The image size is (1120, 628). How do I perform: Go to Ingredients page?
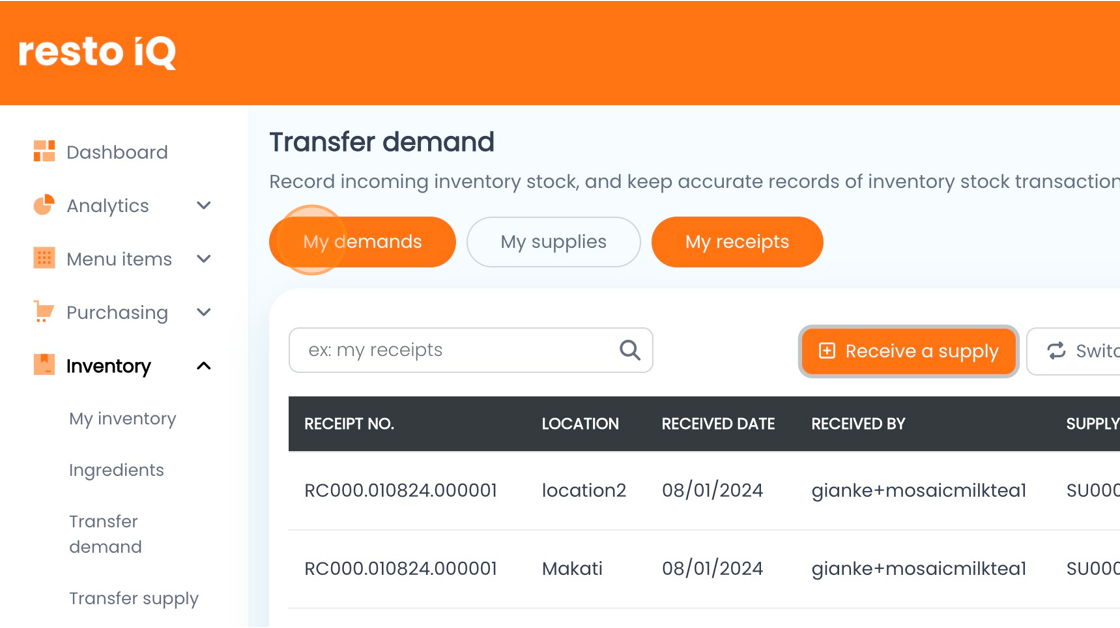(116, 470)
